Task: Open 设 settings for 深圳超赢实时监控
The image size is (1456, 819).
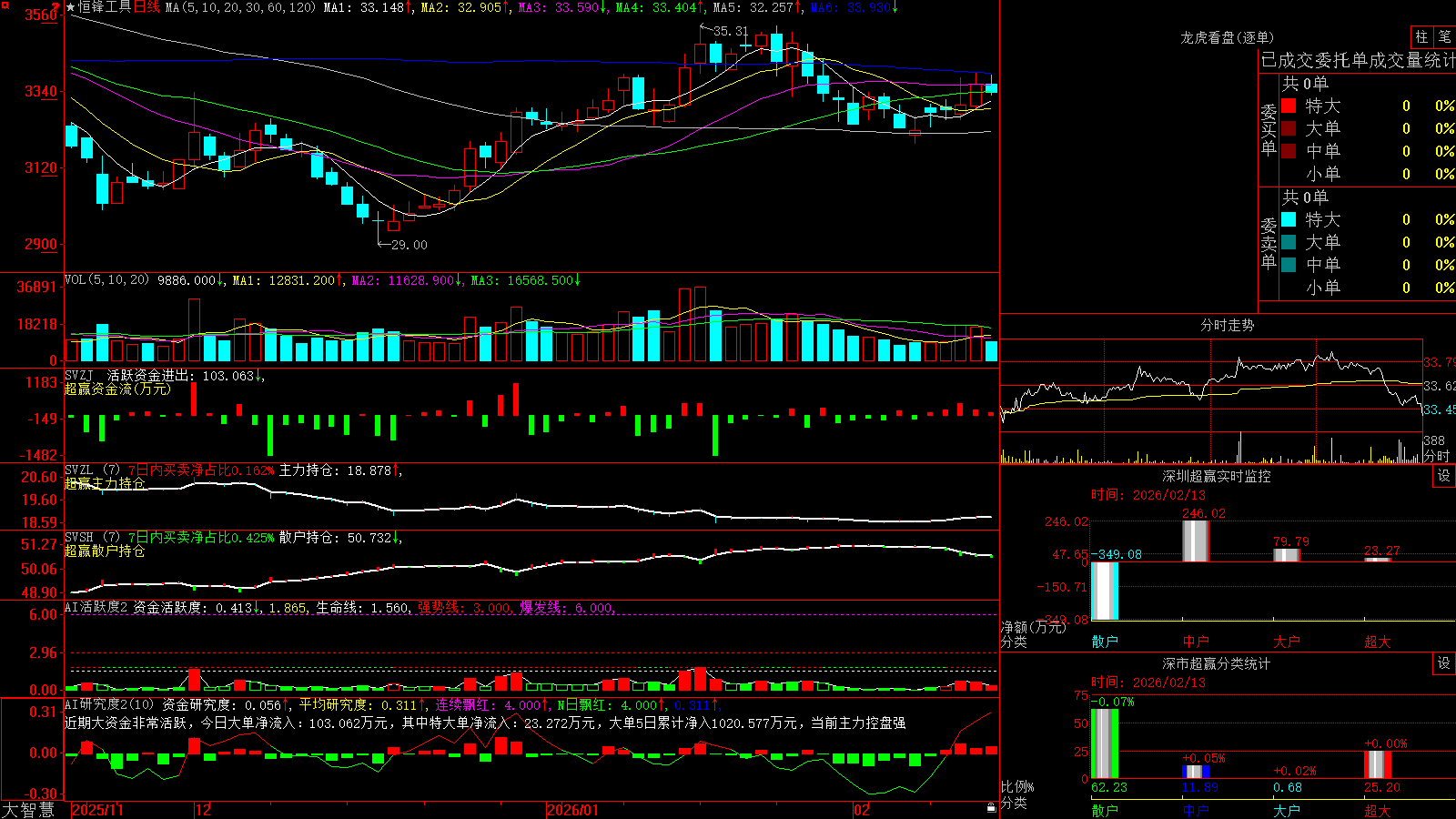Action: 1444,476
